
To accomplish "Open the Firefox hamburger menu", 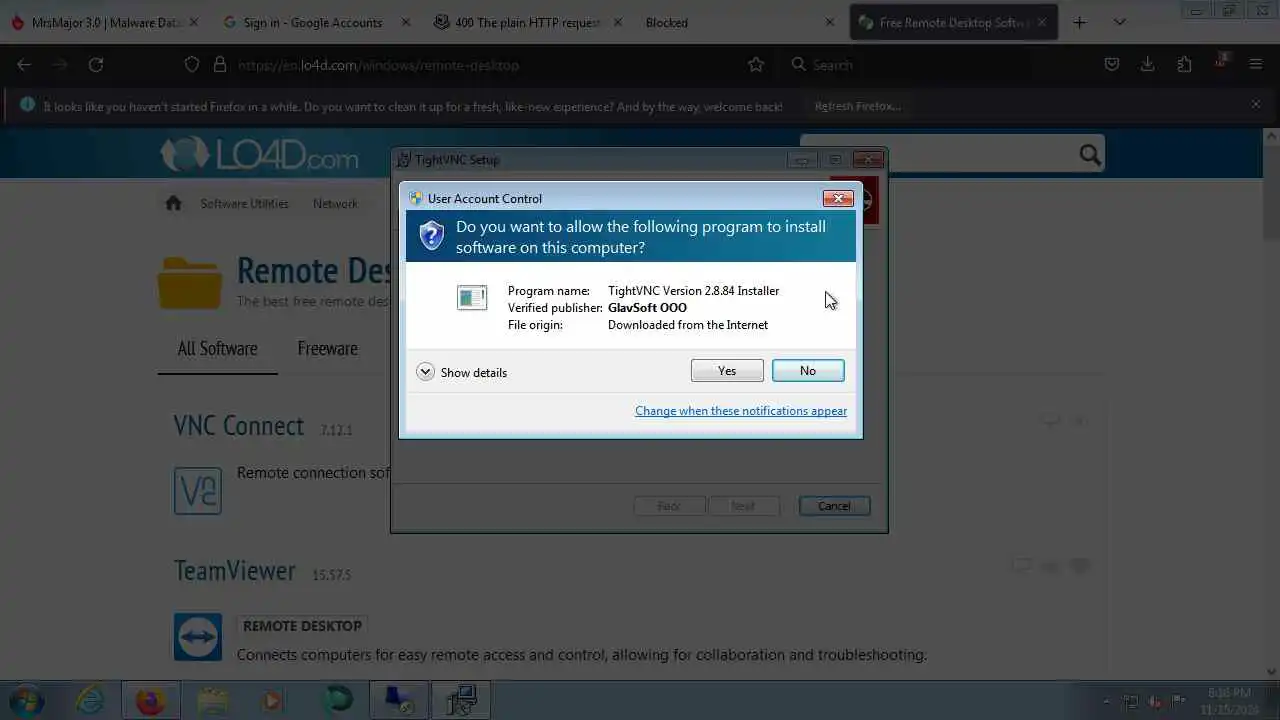I will tap(1256, 64).
